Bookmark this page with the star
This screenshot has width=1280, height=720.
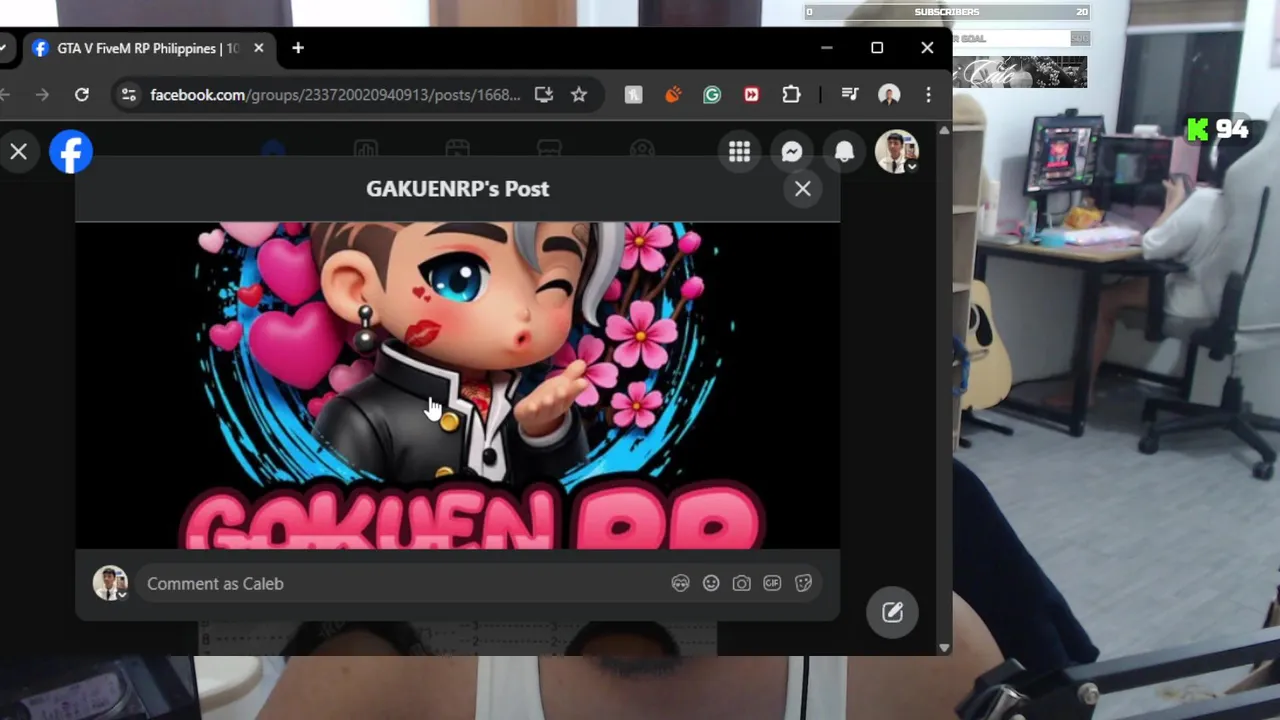pyautogui.click(x=579, y=94)
